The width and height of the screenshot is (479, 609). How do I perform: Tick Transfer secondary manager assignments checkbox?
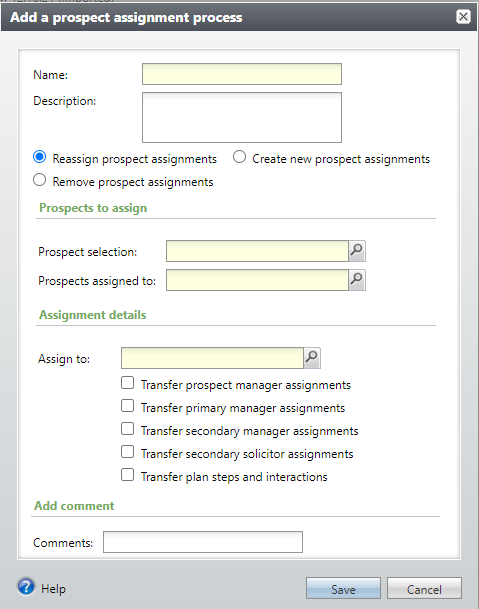tap(127, 429)
